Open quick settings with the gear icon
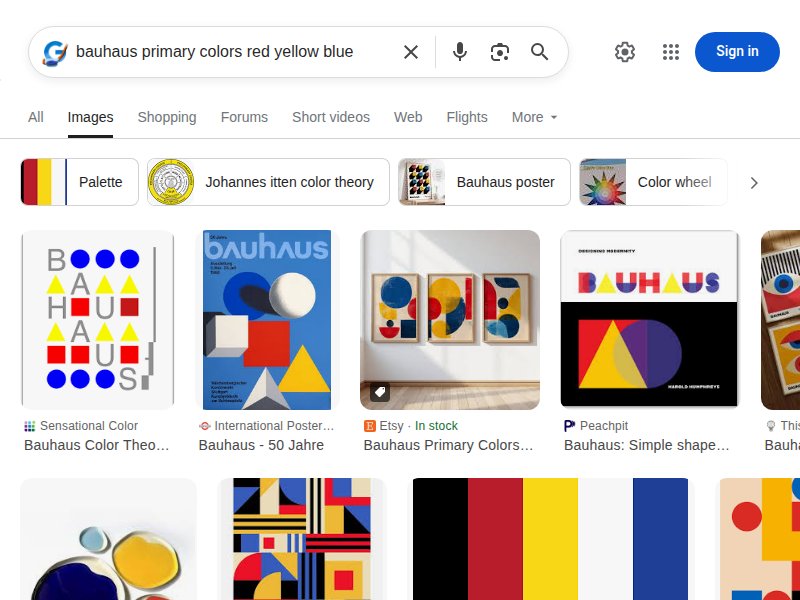 (x=625, y=51)
